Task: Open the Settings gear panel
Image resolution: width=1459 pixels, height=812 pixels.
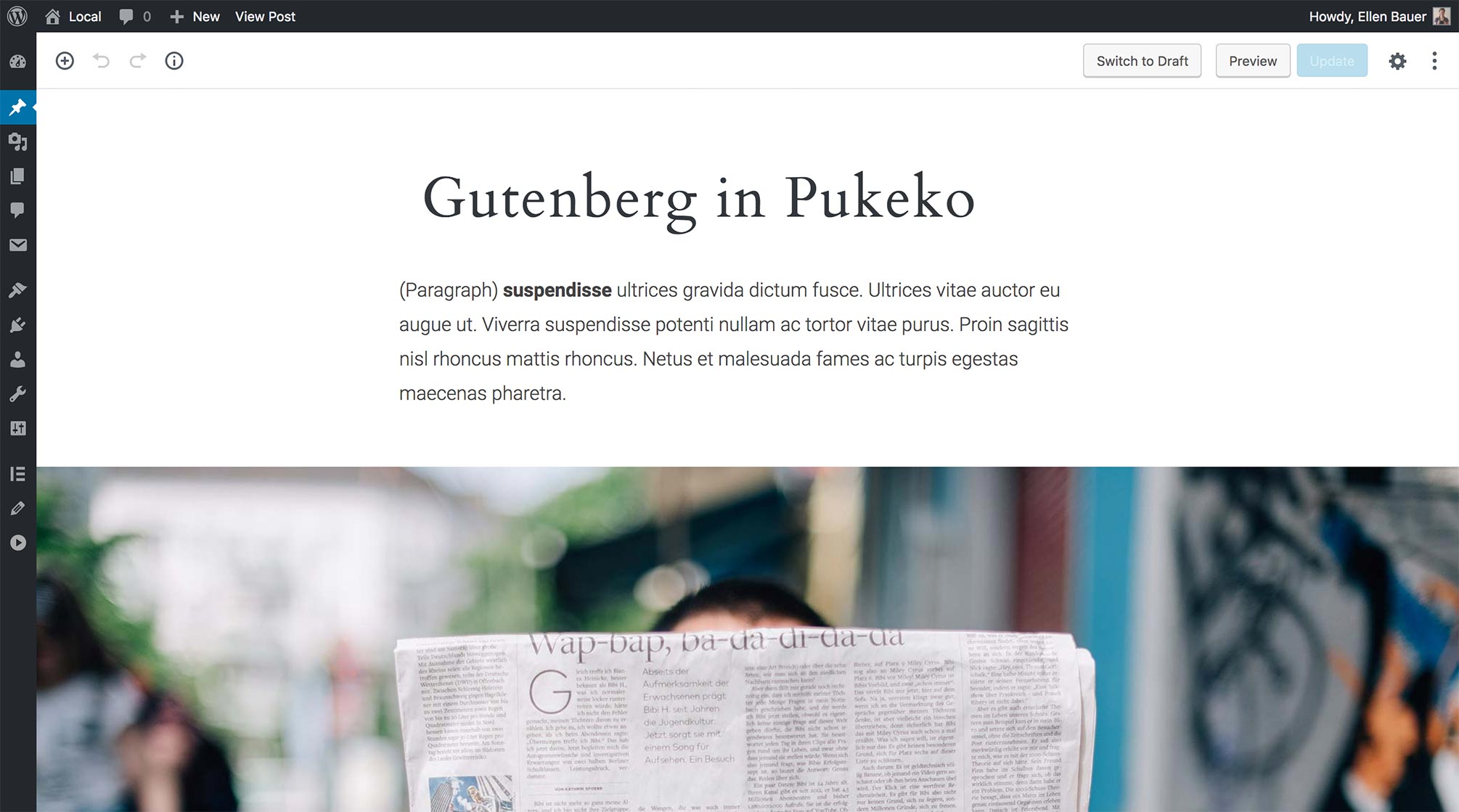Action: coord(1397,61)
